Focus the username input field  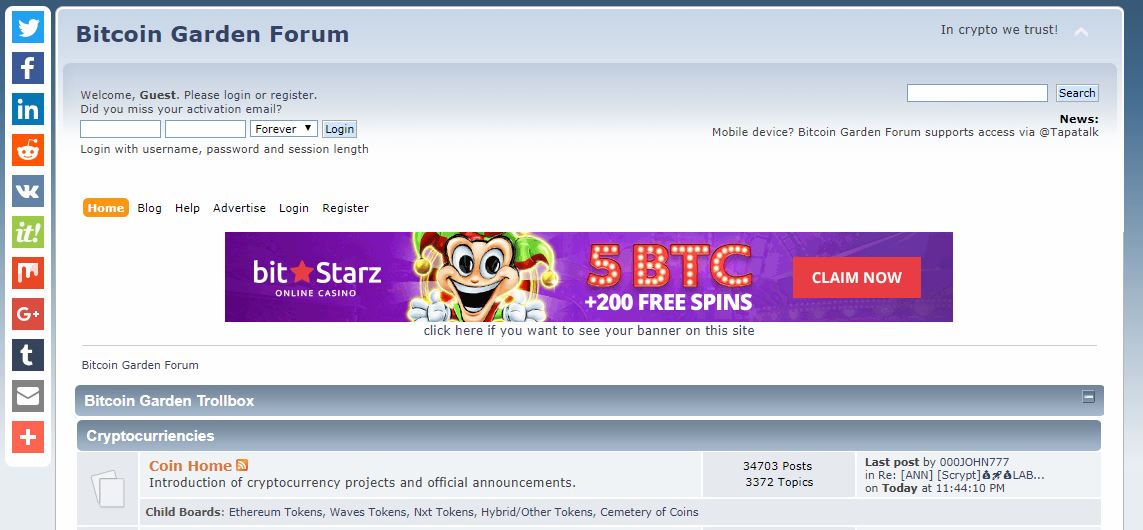(120, 129)
